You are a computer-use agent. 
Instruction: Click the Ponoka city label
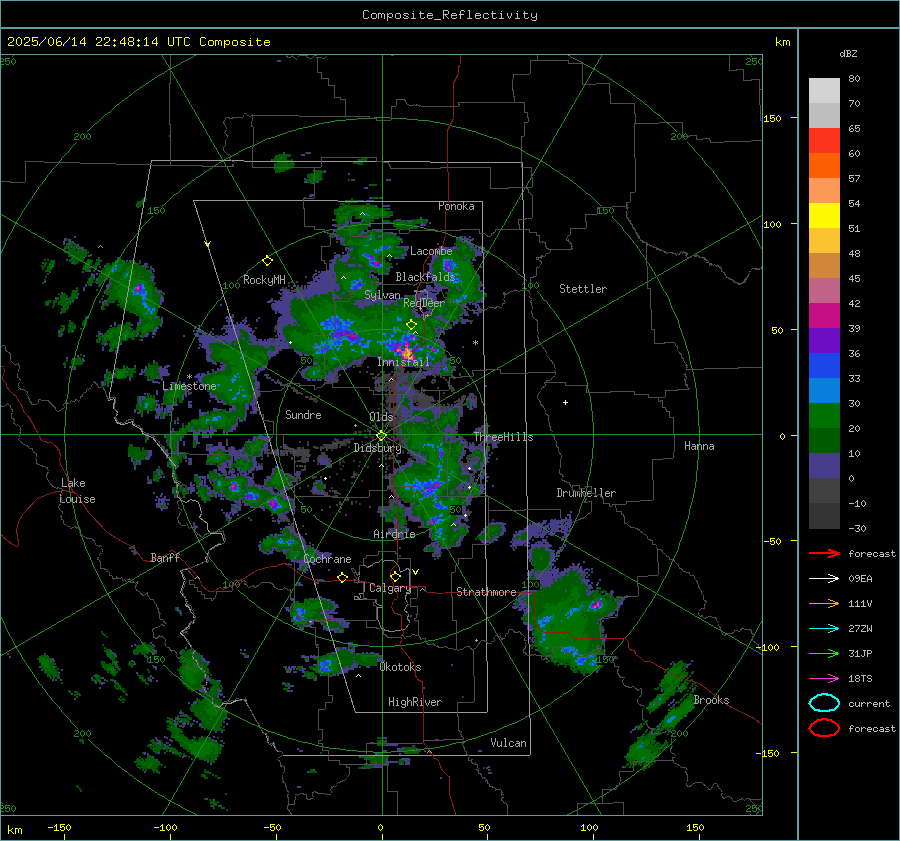(456, 206)
